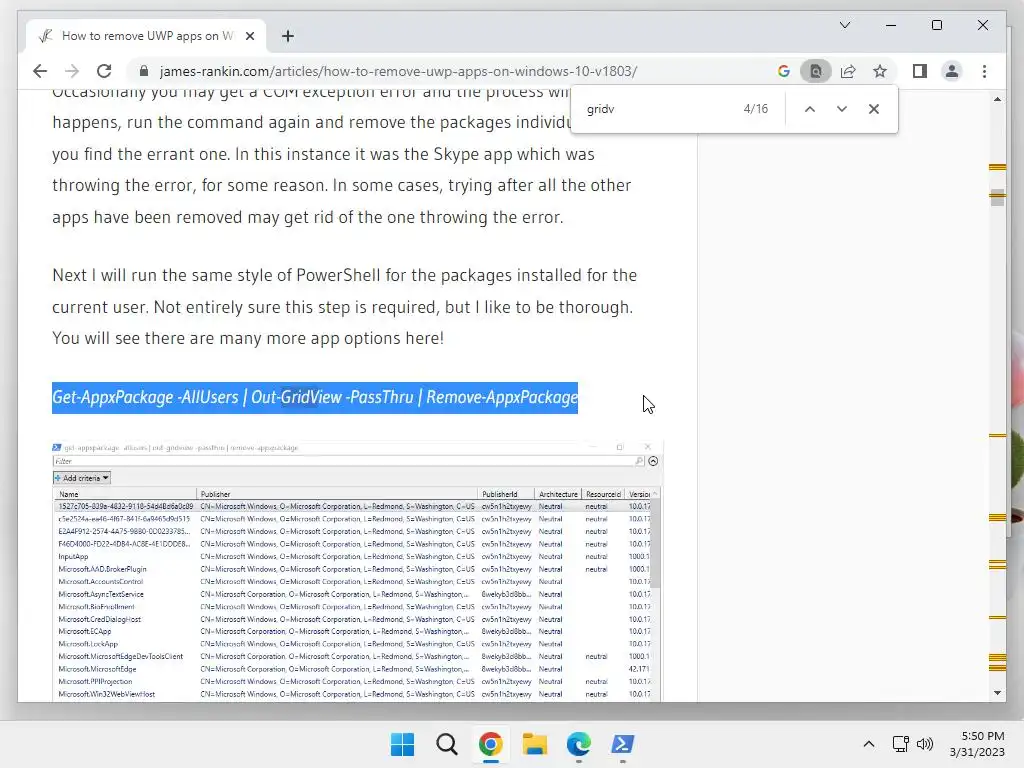Click the highlighted Get-AppxPackage command text

315,397
